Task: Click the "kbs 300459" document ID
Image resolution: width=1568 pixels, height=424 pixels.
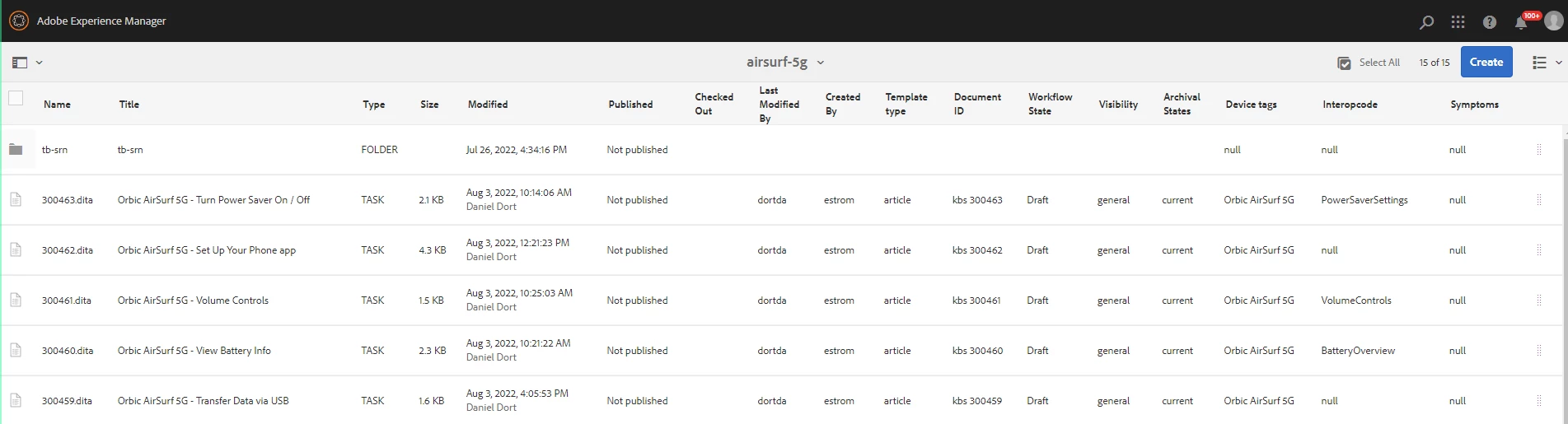Action: coord(977,401)
